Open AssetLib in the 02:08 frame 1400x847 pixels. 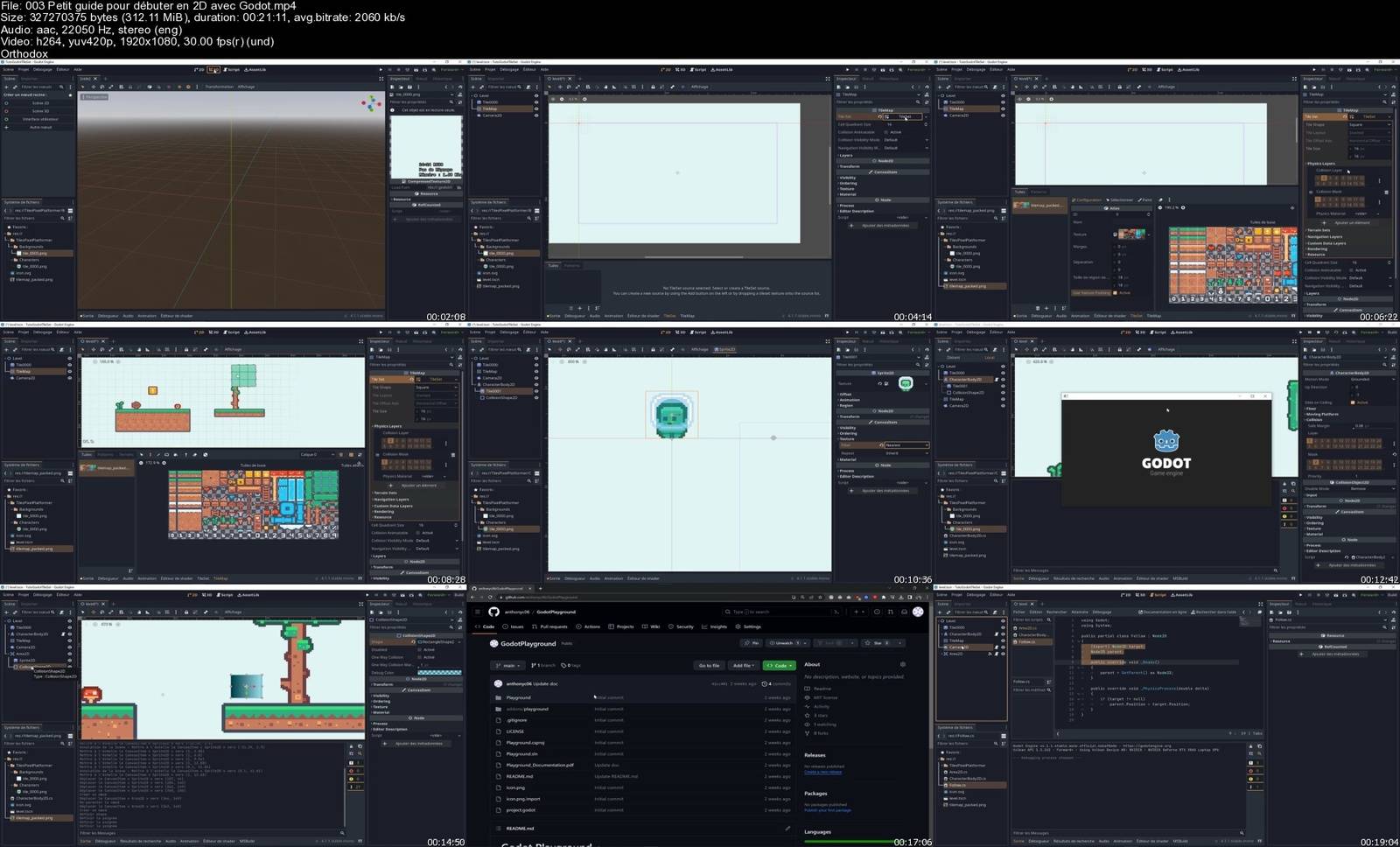click(x=255, y=69)
